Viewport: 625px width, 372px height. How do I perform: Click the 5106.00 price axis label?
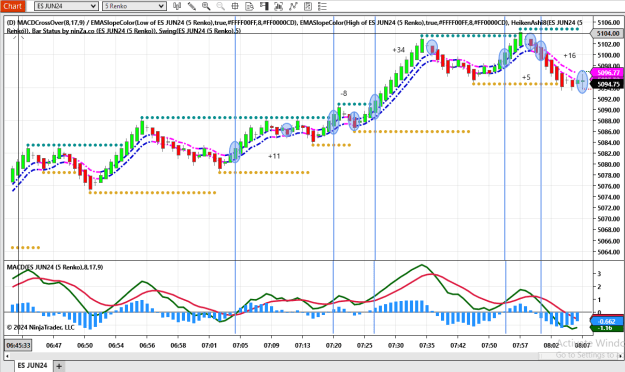coord(609,23)
